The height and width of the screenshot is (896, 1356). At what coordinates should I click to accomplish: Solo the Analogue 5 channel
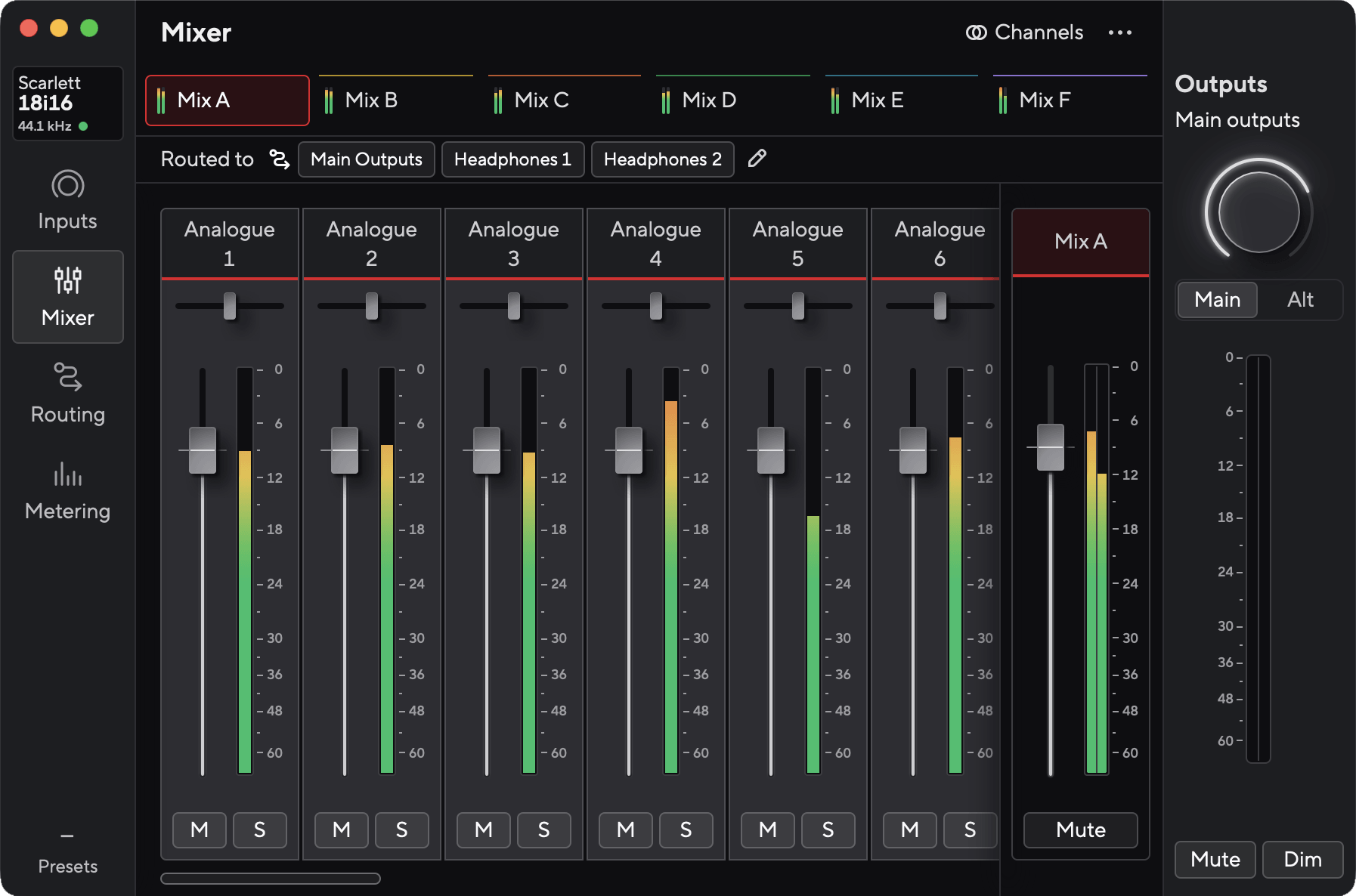coord(828,830)
